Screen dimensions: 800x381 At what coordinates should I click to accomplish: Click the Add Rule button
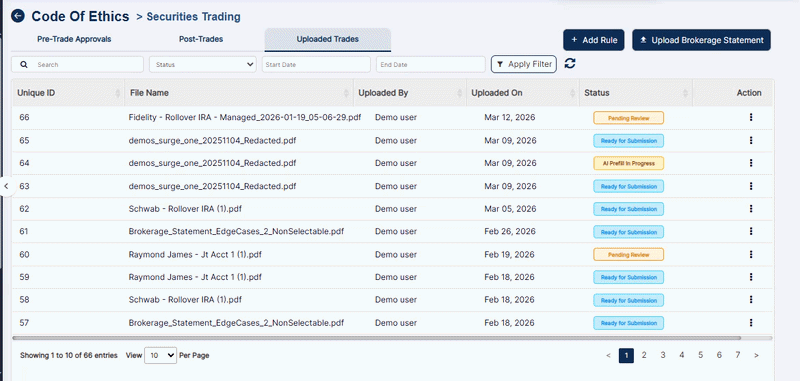[594, 40]
